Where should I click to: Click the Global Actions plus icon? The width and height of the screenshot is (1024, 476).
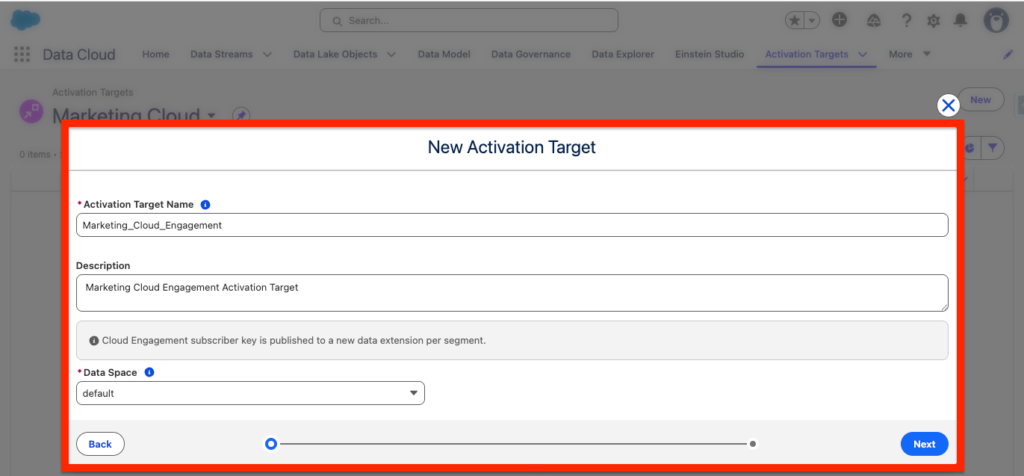click(x=840, y=20)
